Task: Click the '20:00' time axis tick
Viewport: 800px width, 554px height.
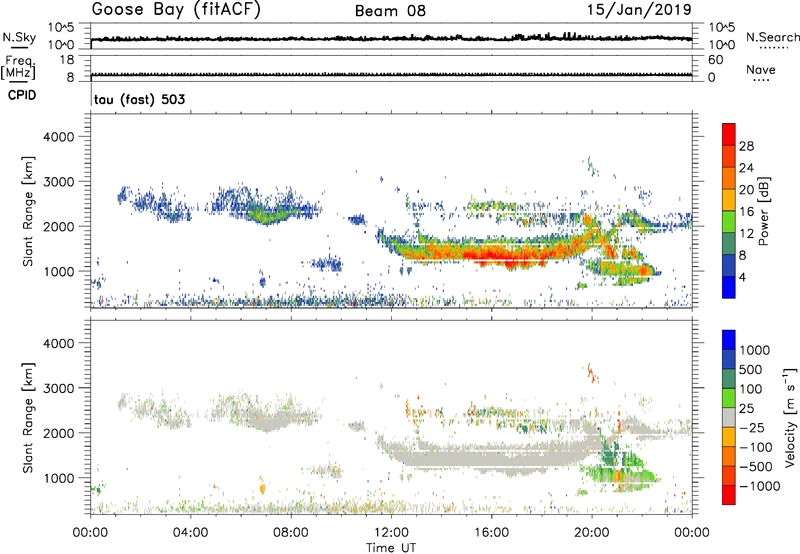Action: [x=592, y=533]
